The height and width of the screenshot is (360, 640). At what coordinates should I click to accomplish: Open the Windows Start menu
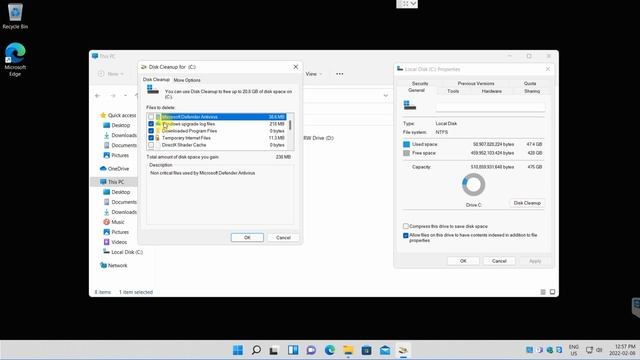click(238, 350)
